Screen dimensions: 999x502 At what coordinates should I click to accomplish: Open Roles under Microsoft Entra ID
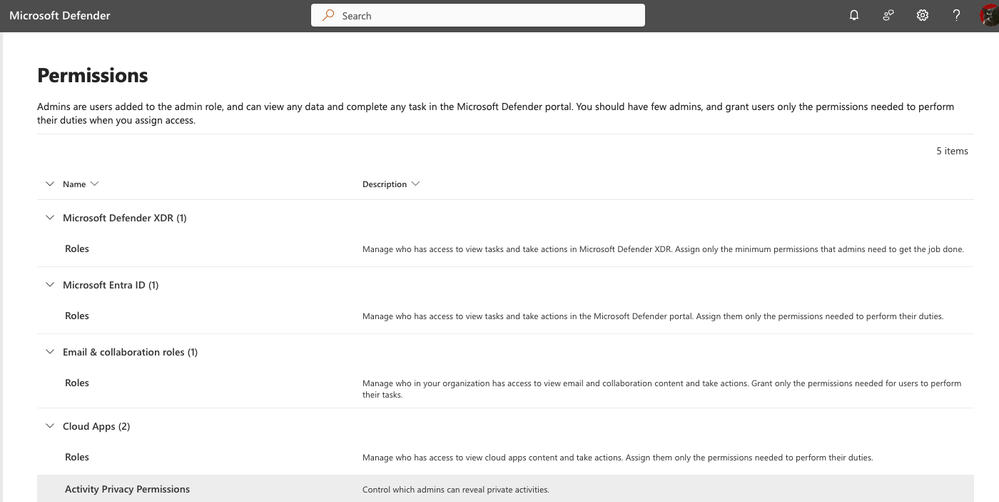pyautogui.click(x=76, y=315)
